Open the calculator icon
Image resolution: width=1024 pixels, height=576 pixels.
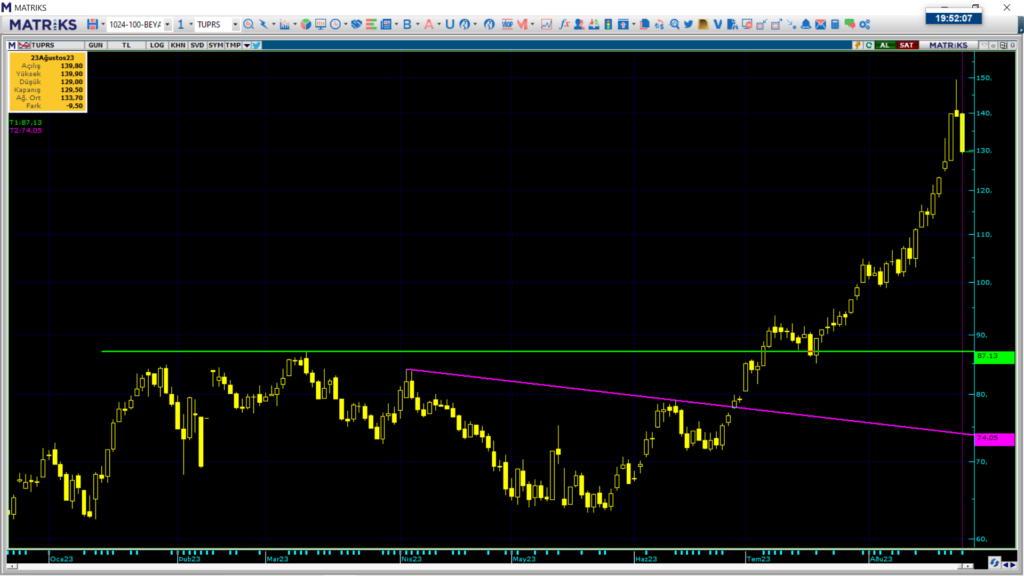click(835, 24)
